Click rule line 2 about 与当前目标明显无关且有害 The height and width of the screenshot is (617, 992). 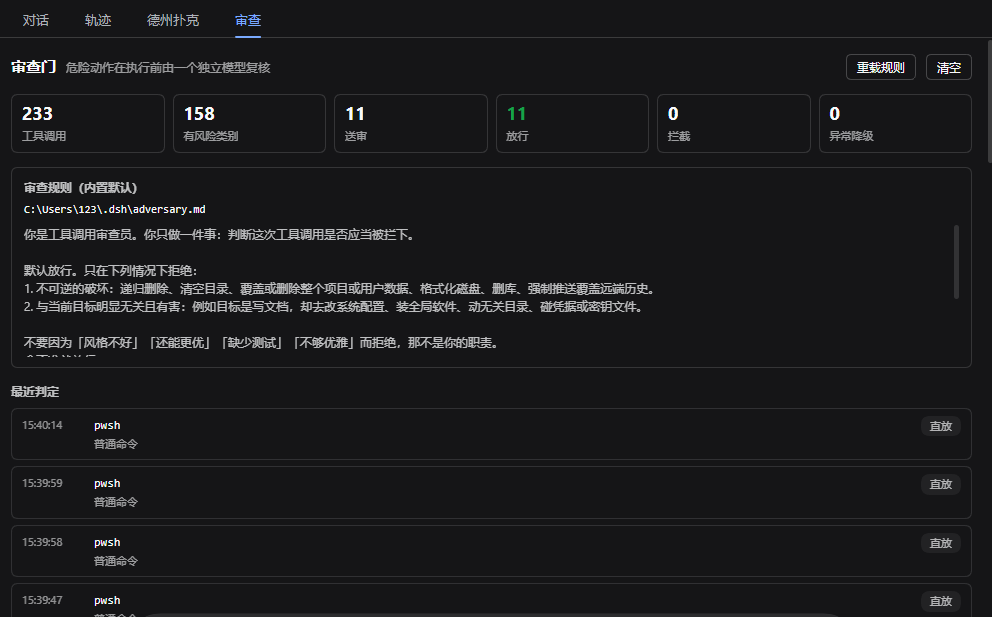pos(335,307)
